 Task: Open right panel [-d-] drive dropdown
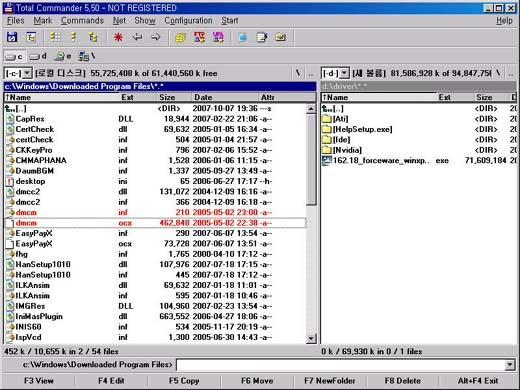344,73
